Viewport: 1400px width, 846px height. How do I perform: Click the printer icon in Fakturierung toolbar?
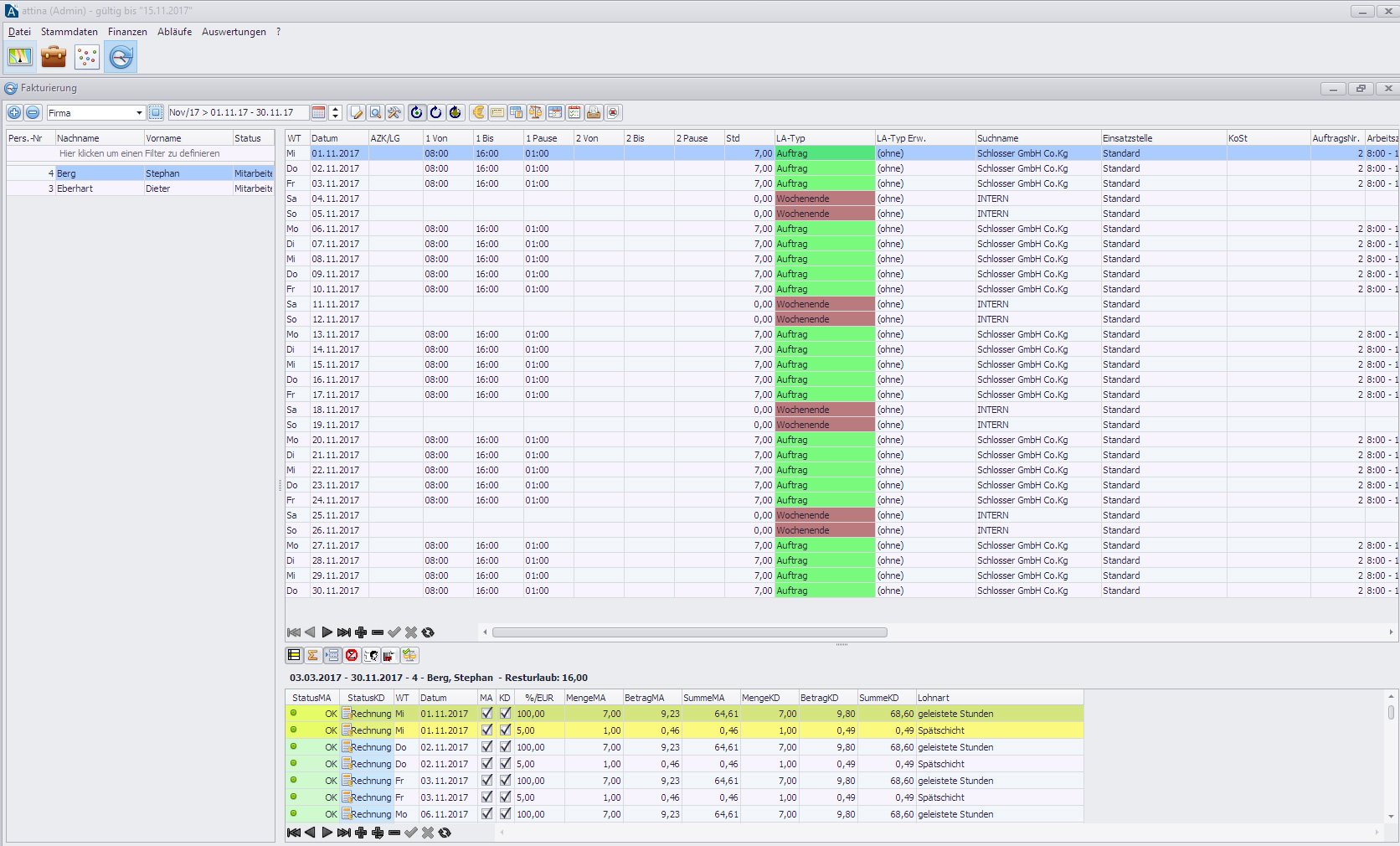593,112
